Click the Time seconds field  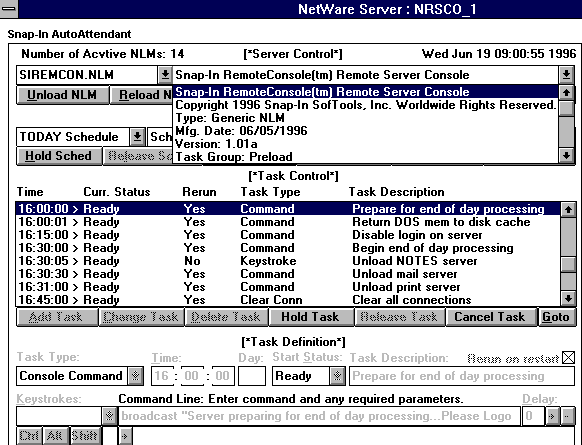point(223,376)
